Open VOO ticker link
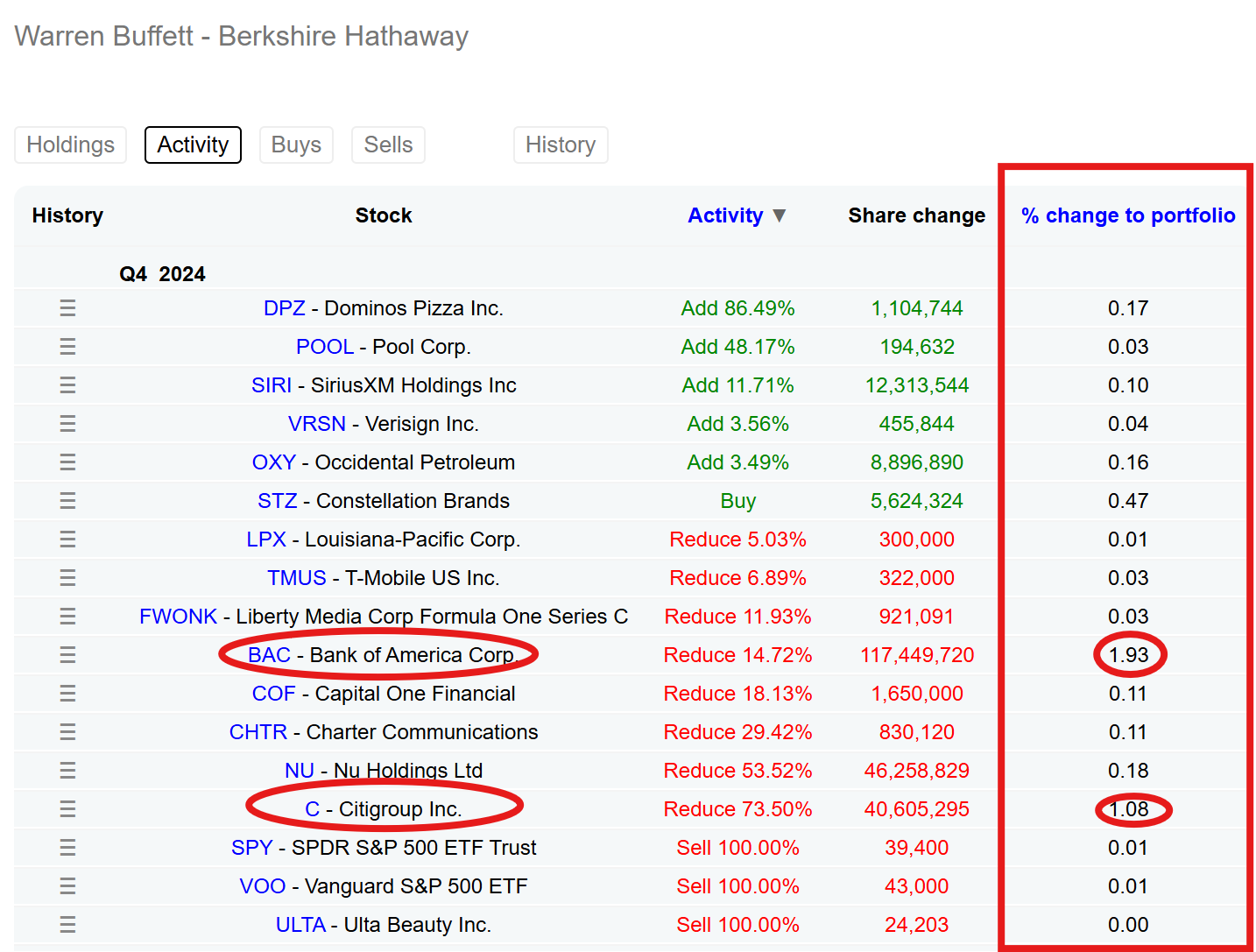The image size is (1256, 952). [263, 886]
